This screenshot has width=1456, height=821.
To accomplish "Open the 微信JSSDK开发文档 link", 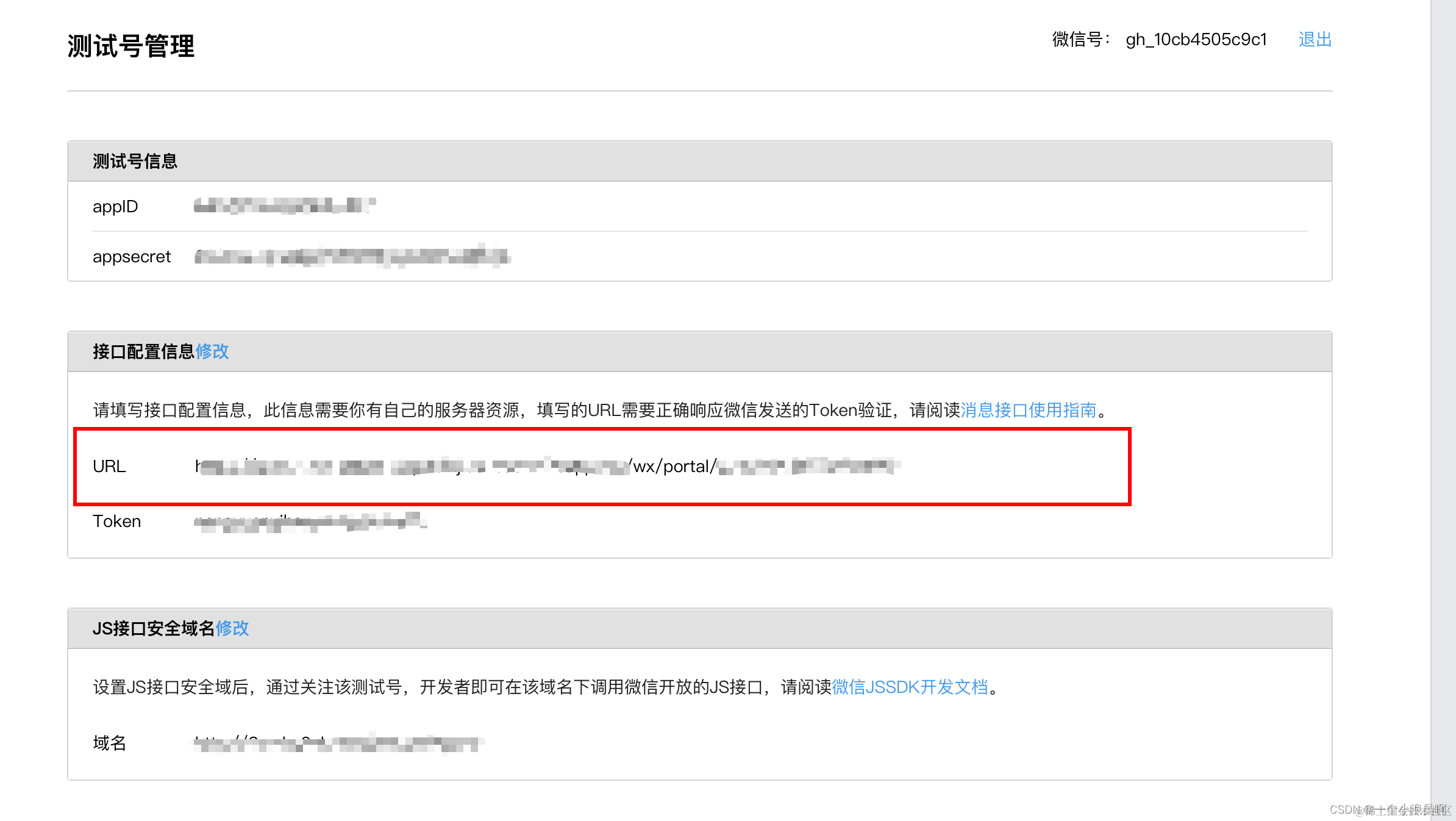I will point(910,687).
